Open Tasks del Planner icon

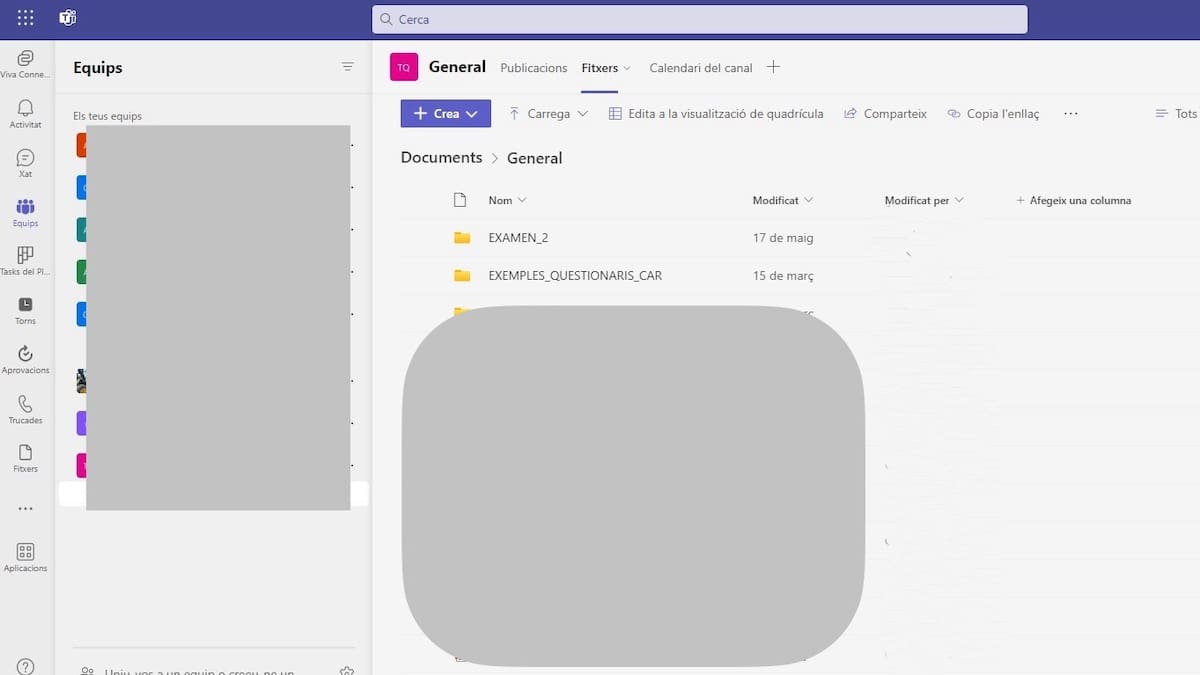coord(25,260)
